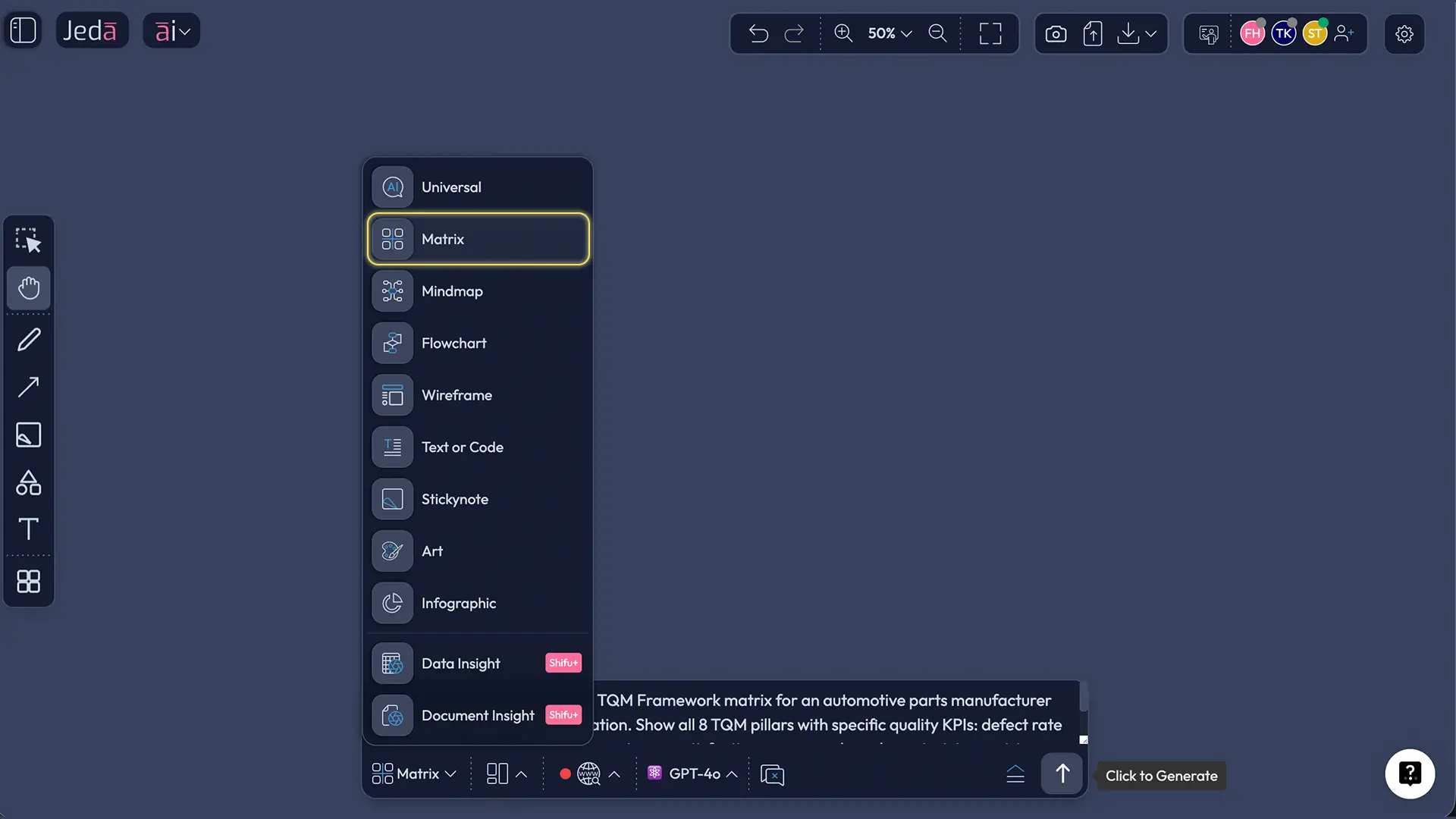The image size is (1456, 819).
Task: Toggle web search in the prompt bar
Action: click(x=588, y=773)
